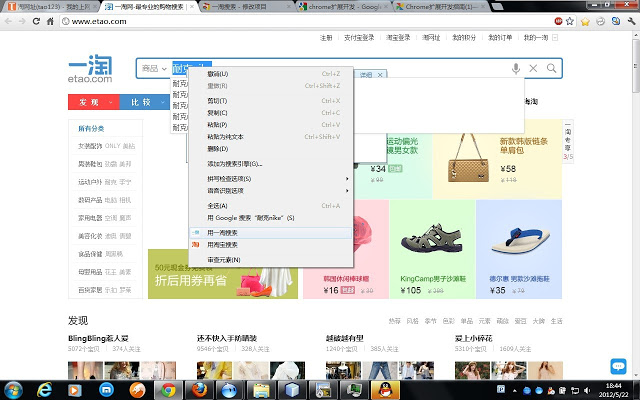Click the browser Forward arrow
640x400 pixels.
click(x=22, y=21)
